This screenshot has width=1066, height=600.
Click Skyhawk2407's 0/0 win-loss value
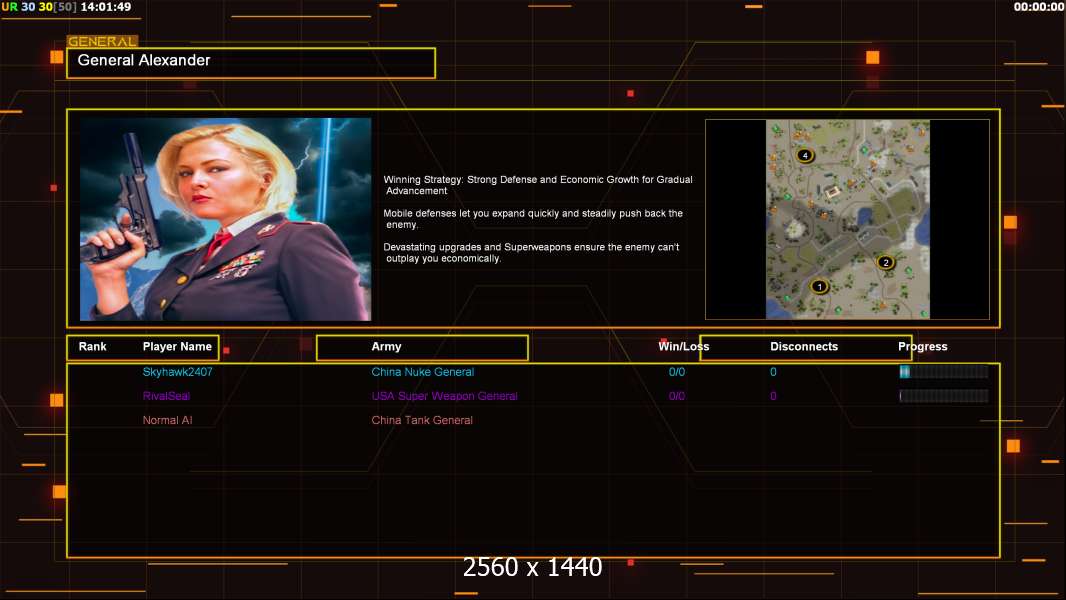pyautogui.click(x=676, y=372)
